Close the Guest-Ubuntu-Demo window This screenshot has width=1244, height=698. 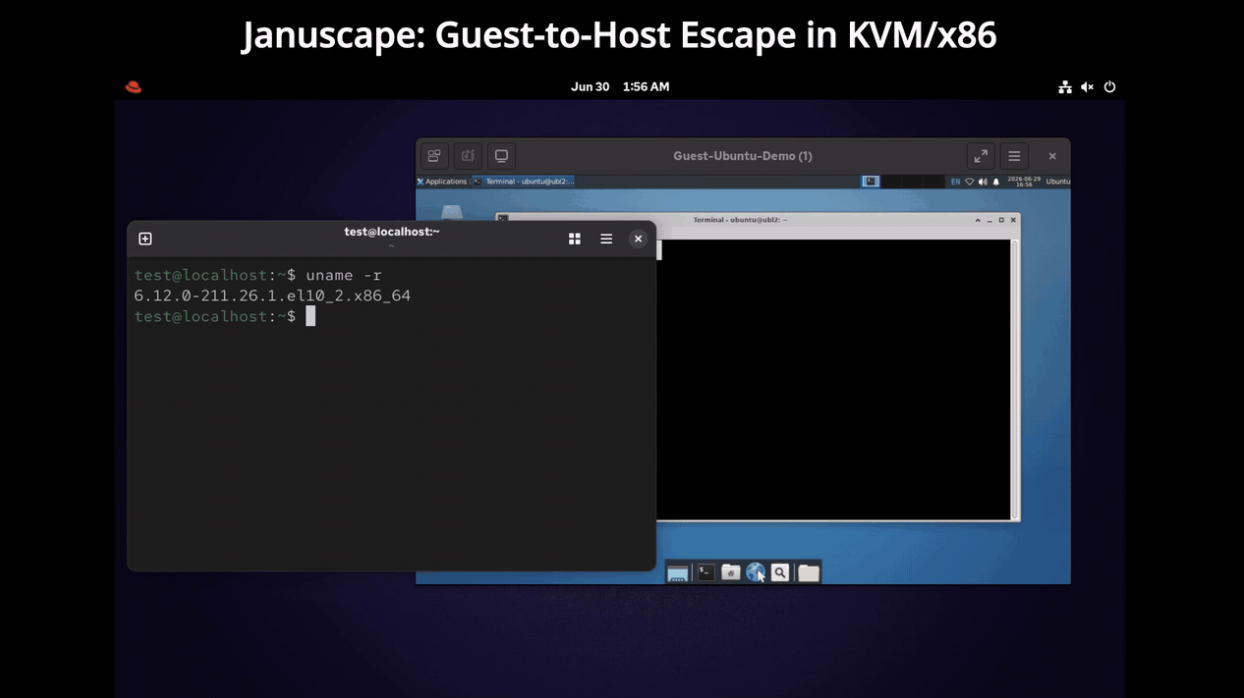1052,156
